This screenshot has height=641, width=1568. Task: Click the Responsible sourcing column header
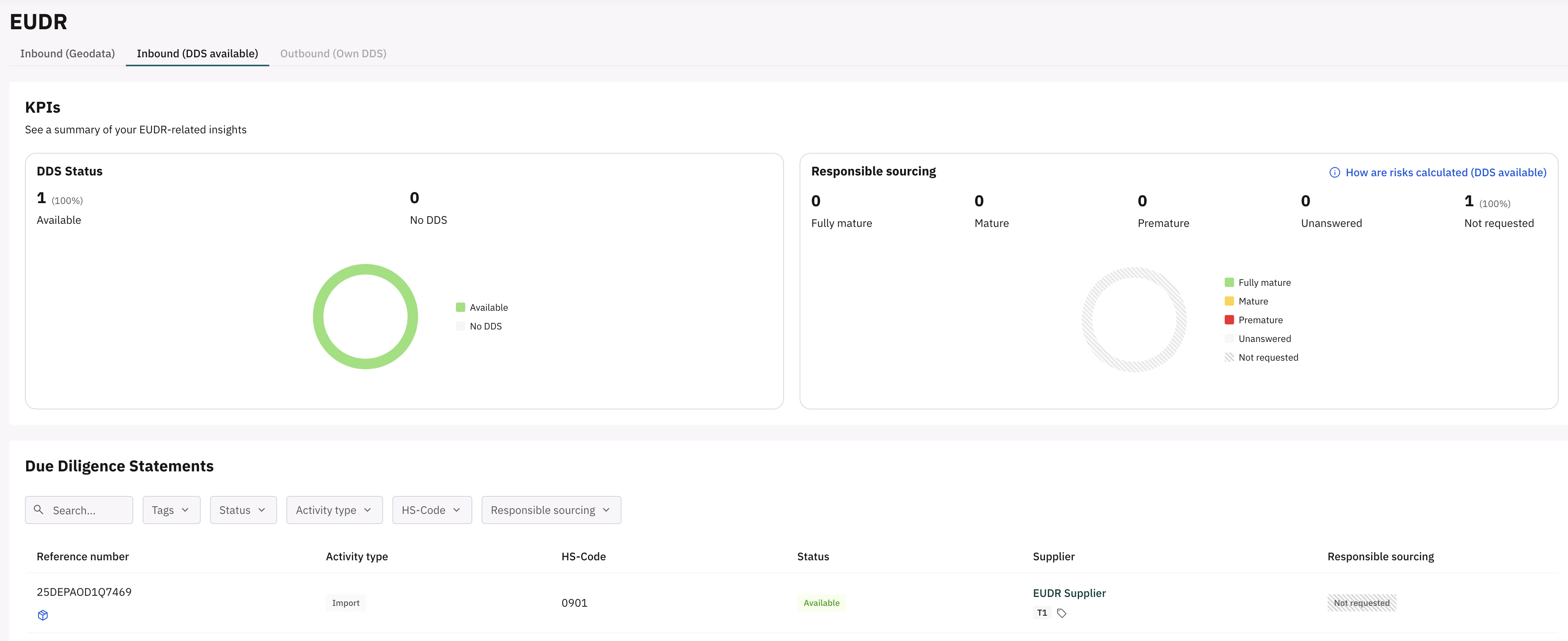point(1381,556)
